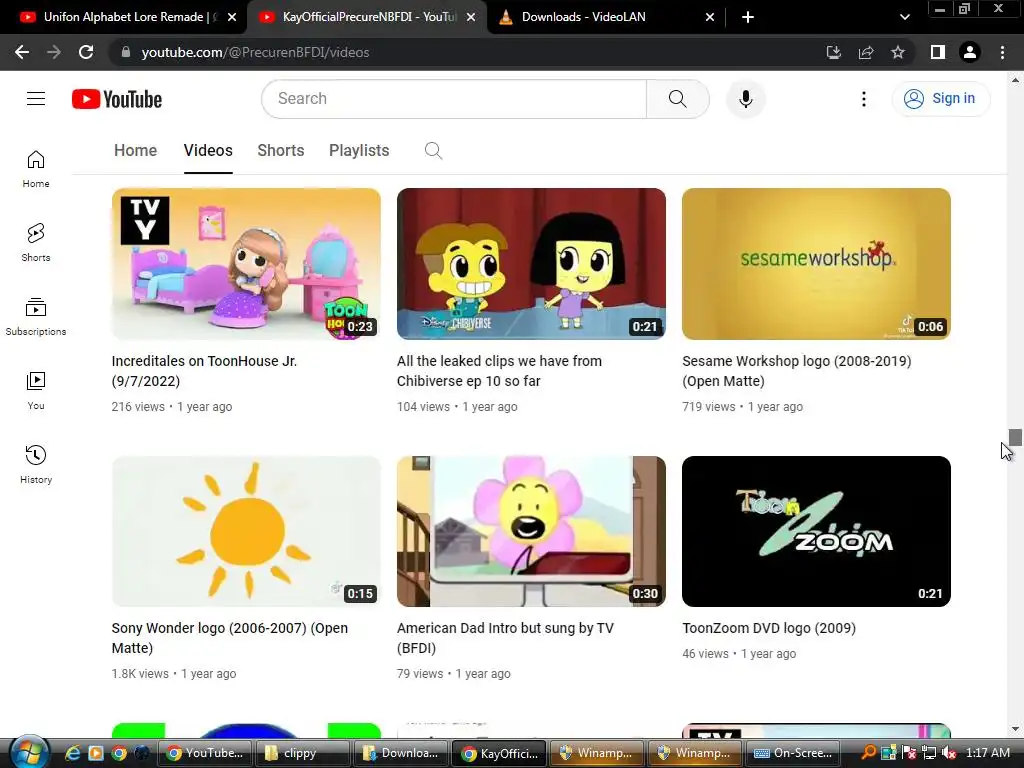Open Increditales on ToonHouse Jr. thumbnail
The image size is (1024, 768).
(x=246, y=264)
